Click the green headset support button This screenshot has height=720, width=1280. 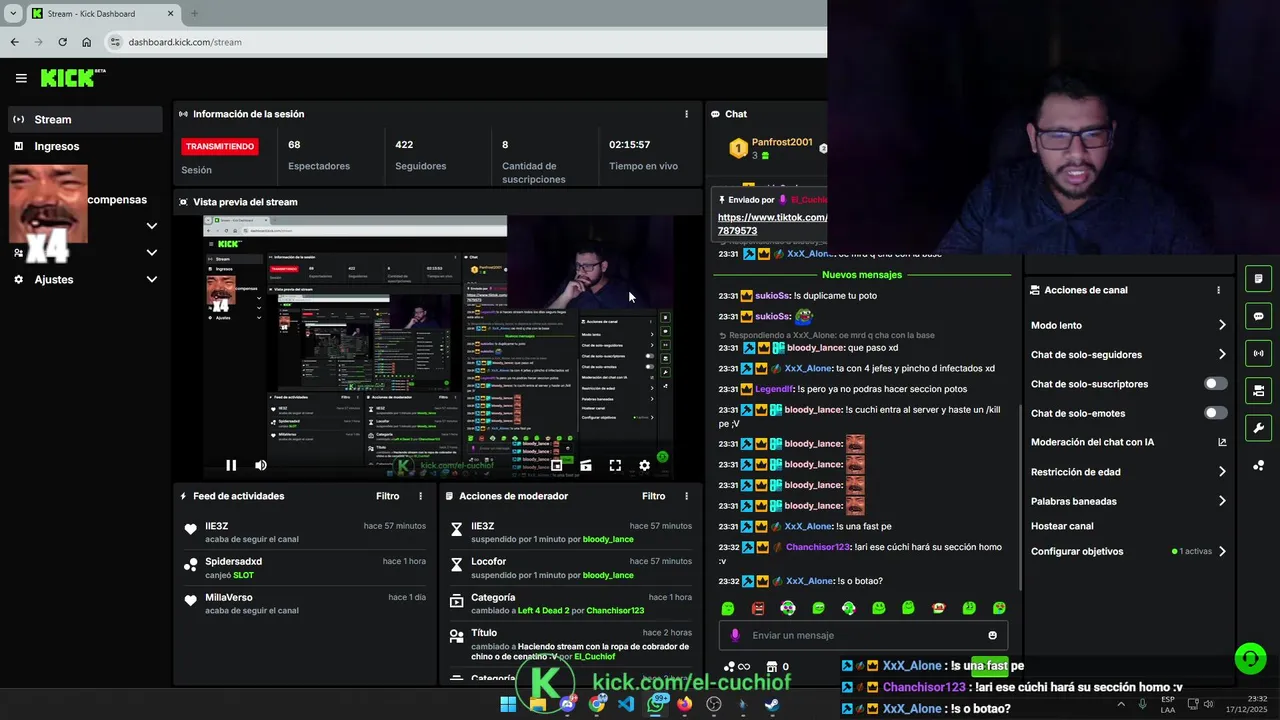point(1250,658)
